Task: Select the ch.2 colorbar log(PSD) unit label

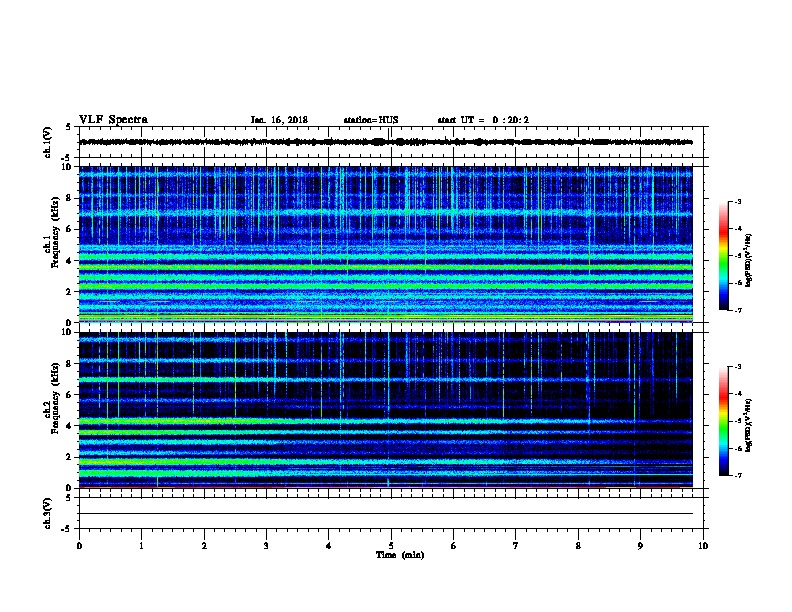Action: click(749, 425)
